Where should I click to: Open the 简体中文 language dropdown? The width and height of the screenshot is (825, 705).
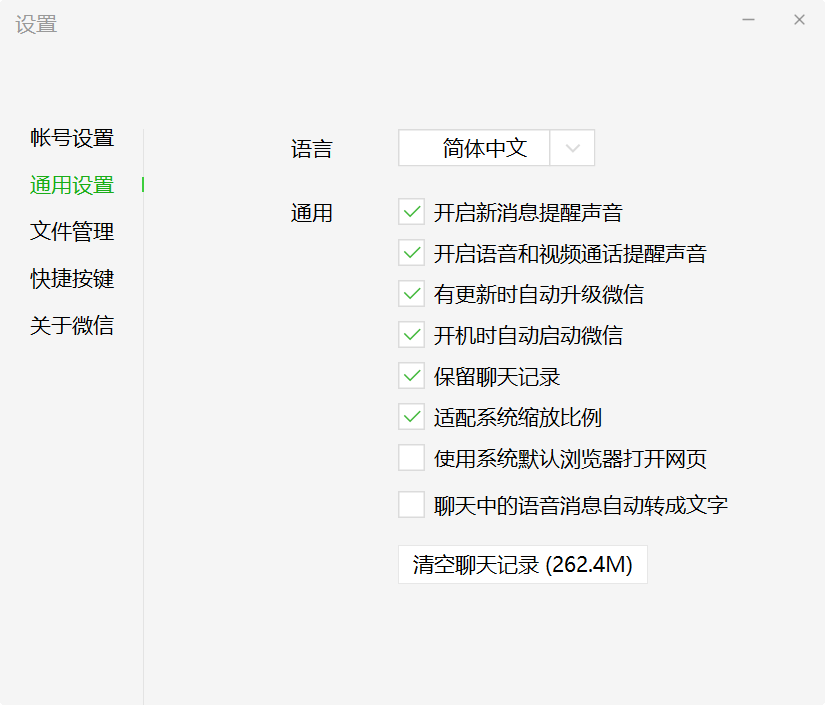tap(496, 148)
